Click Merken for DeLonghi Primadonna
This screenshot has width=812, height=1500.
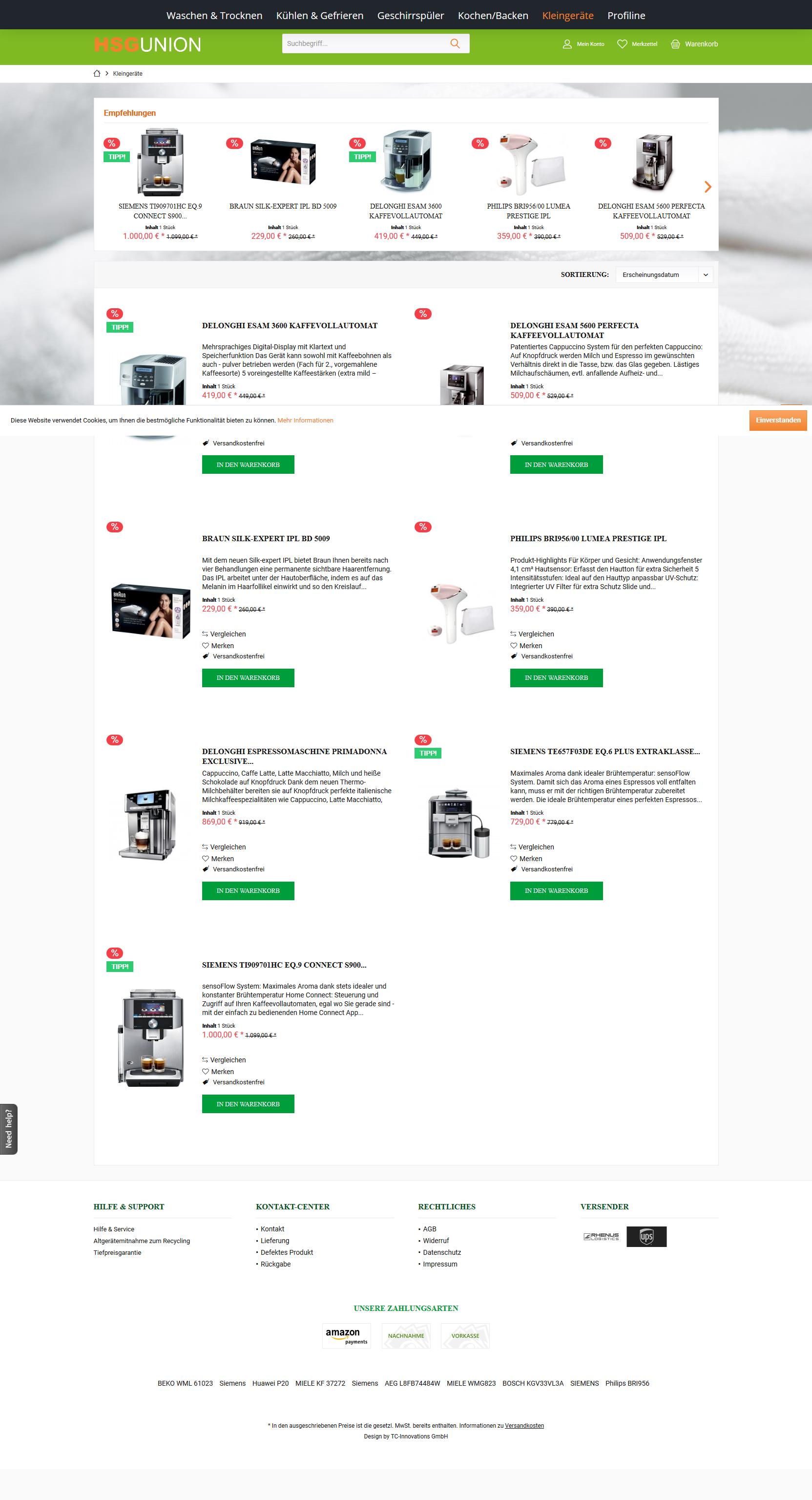point(218,859)
